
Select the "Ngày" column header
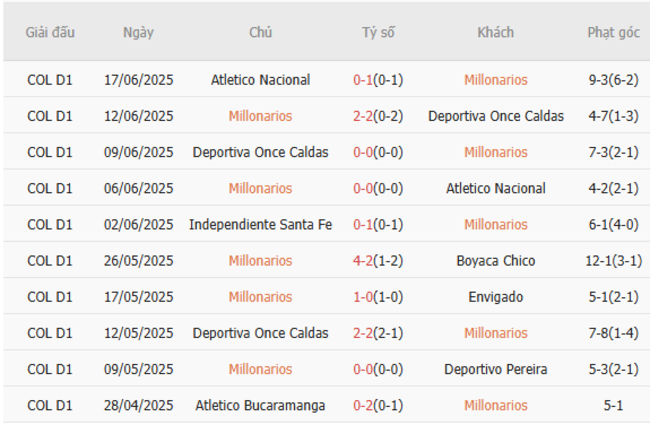(138, 32)
